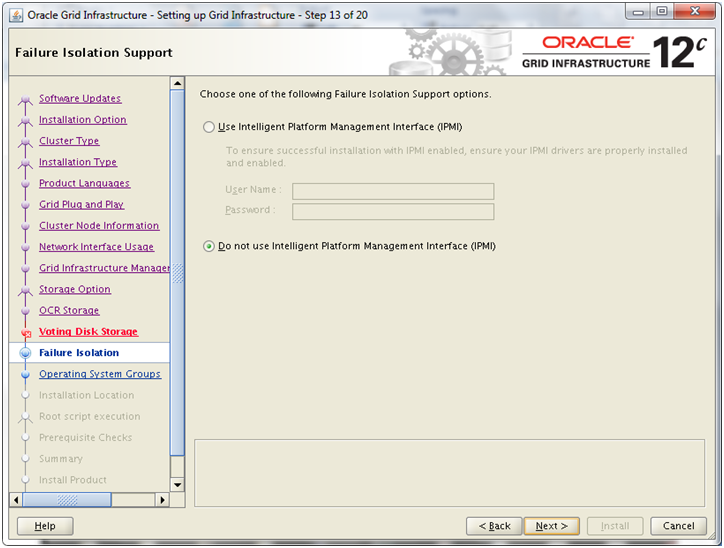The image size is (724, 548).
Task: Jump to Cluster Type step
Action: (69, 141)
